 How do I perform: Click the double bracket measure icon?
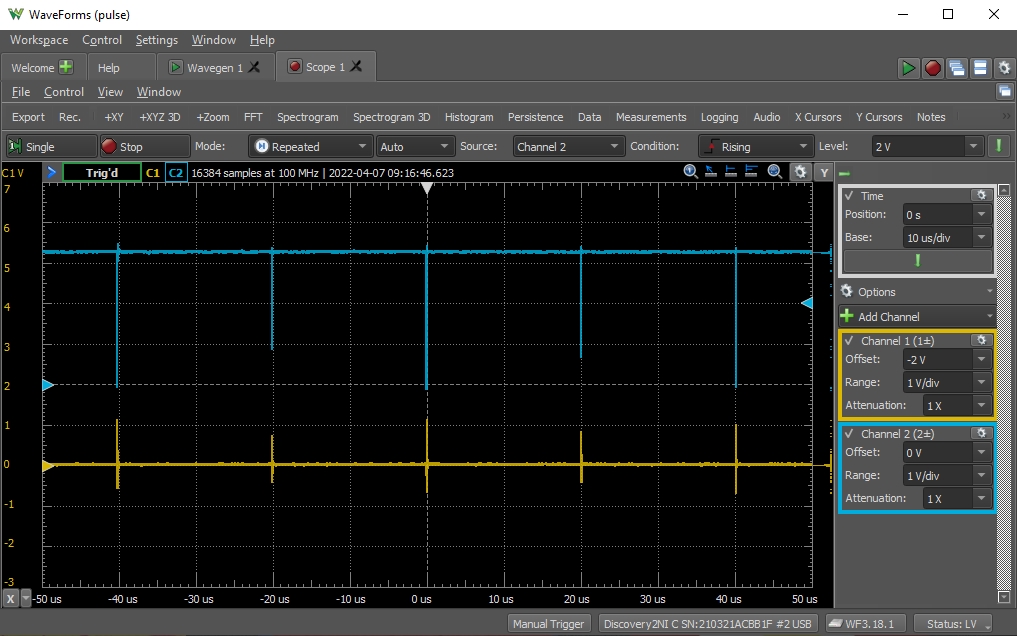pyautogui.click(x=751, y=172)
